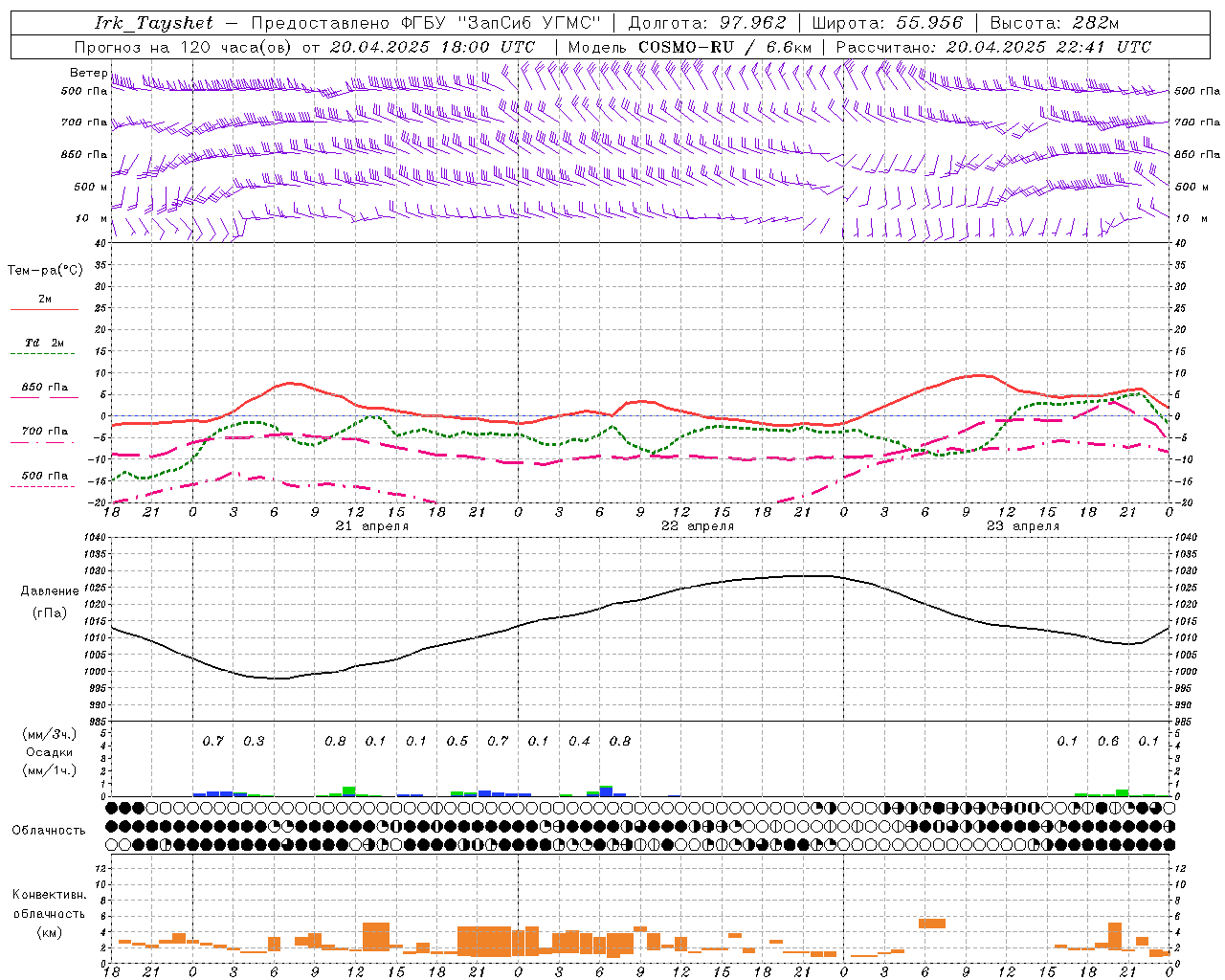Click the Высота: 282м value
Image resolution: width=1225 pixels, height=980 pixels.
pyautogui.click(x=1055, y=23)
